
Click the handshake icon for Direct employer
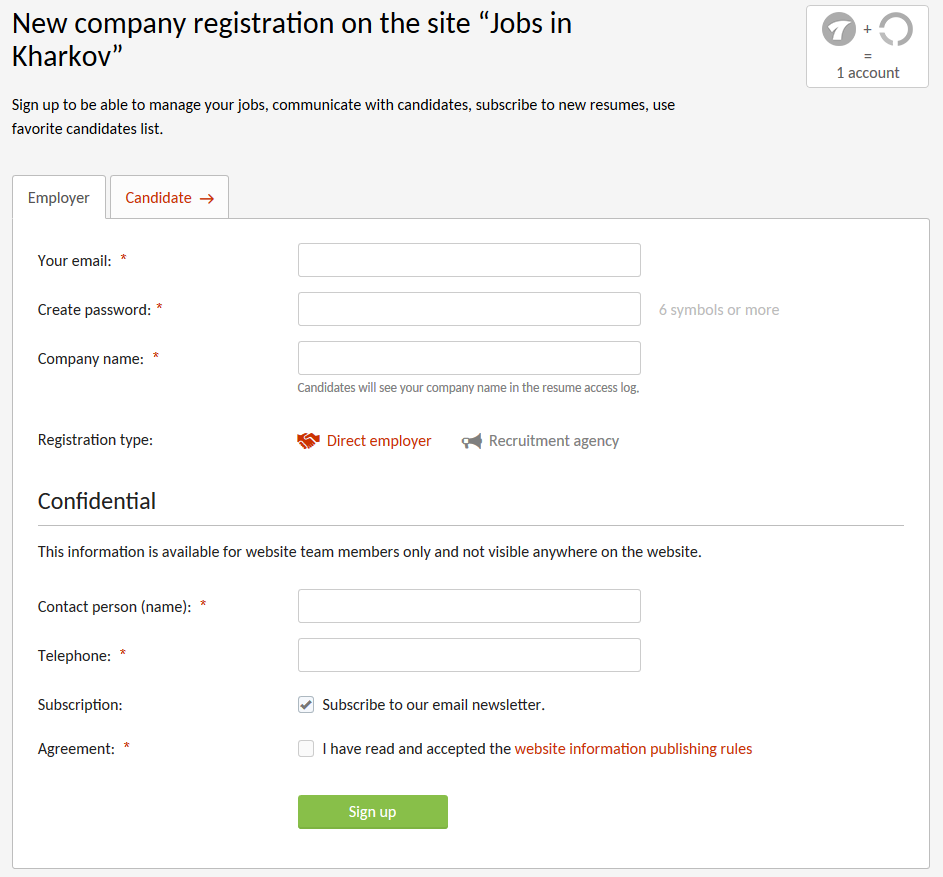(308, 441)
